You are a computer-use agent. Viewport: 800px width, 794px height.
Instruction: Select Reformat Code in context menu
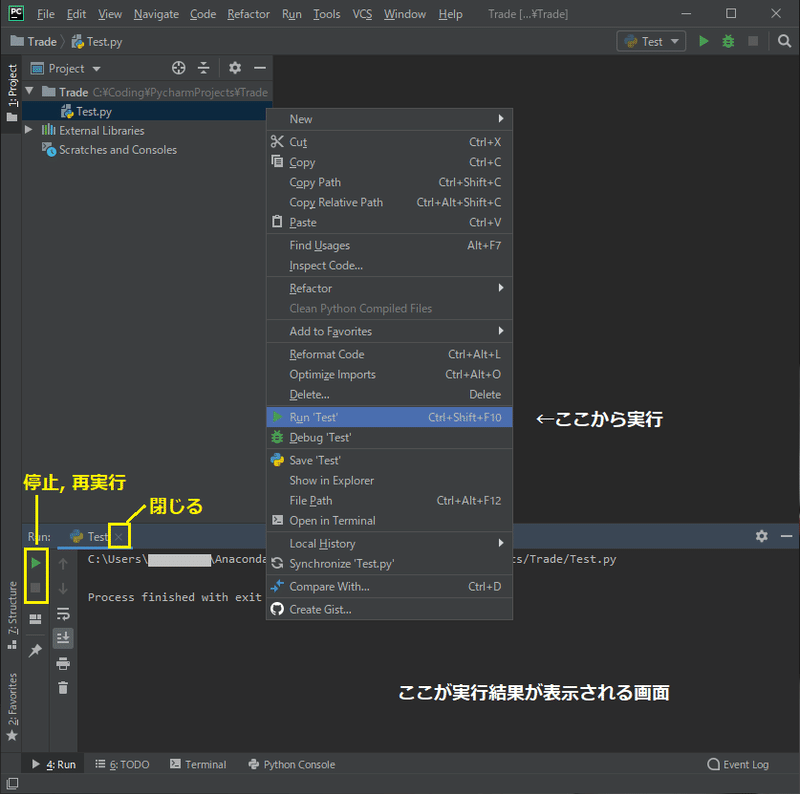tap(389, 354)
